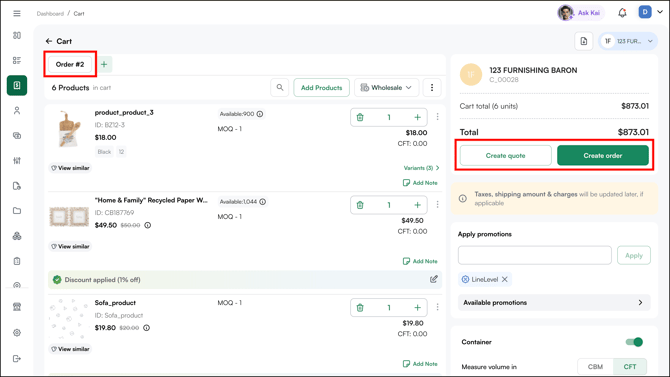Click the back arrow next to Cart
670x377 pixels.
(x=49, y=41)
